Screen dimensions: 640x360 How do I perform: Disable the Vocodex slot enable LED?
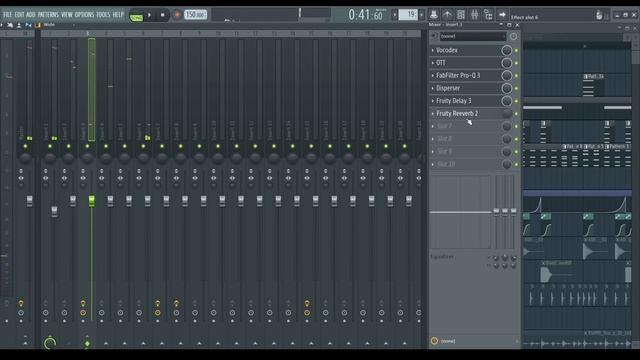[x=516, y=51]
